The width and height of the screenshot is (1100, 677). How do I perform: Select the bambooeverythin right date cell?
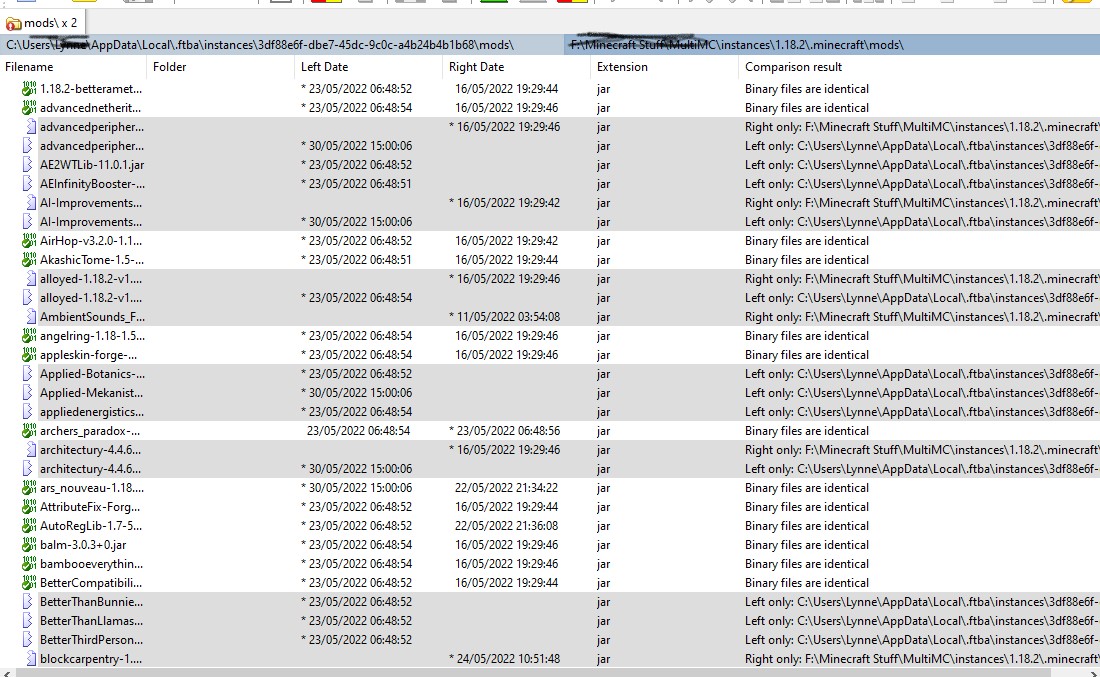[507, 563]
